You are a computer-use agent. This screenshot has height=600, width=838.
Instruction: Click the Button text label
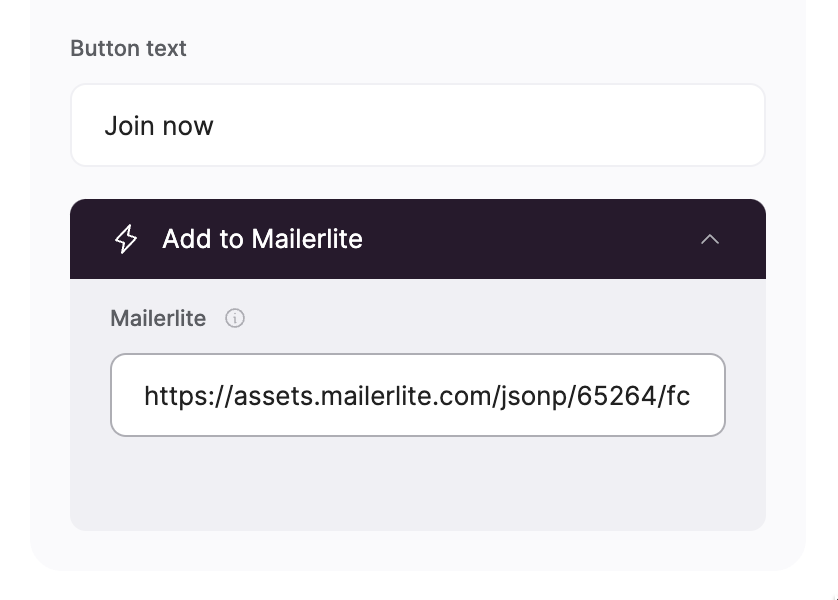[x=128, y=48]
